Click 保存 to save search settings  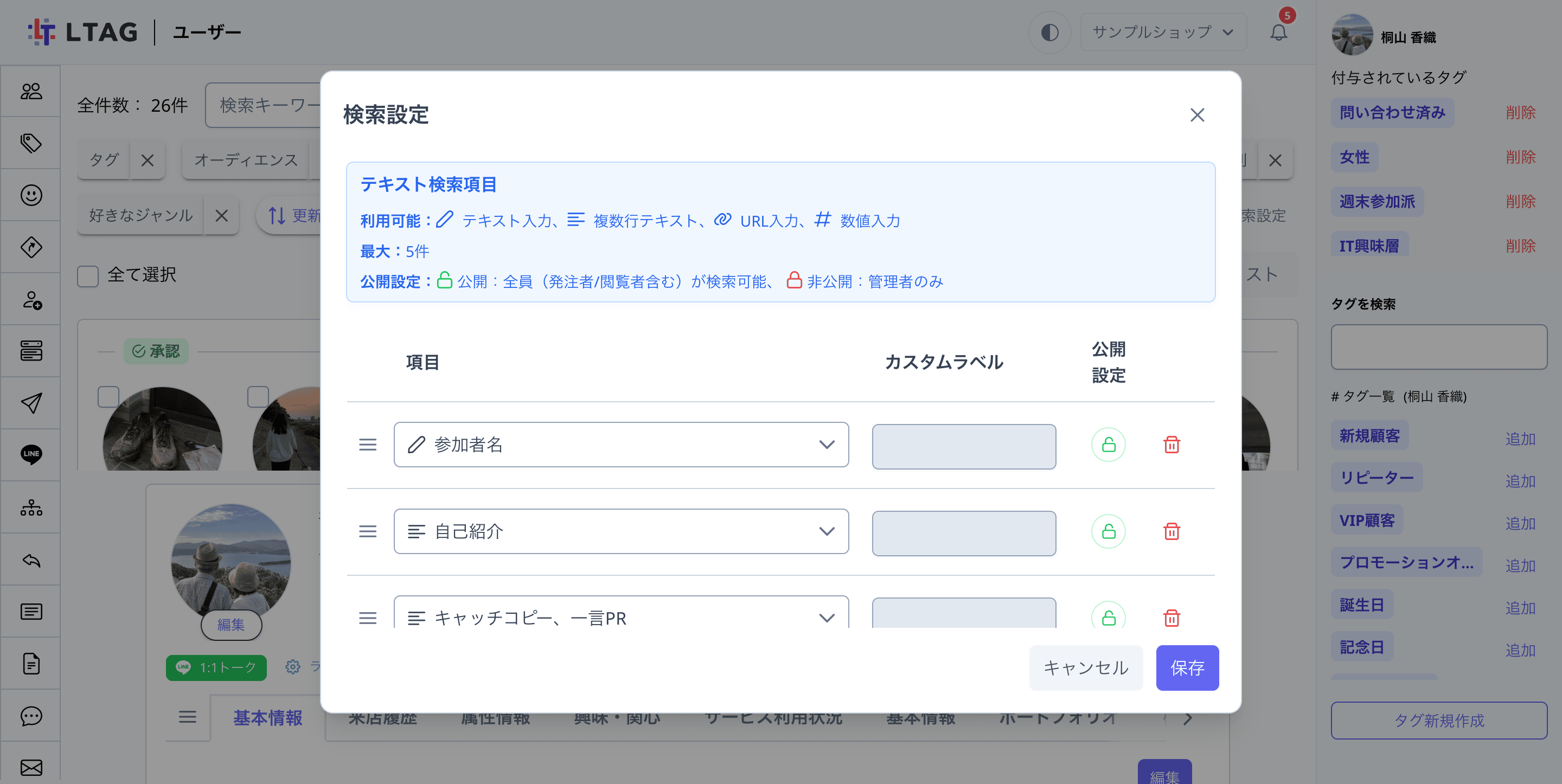point(1187,667)
